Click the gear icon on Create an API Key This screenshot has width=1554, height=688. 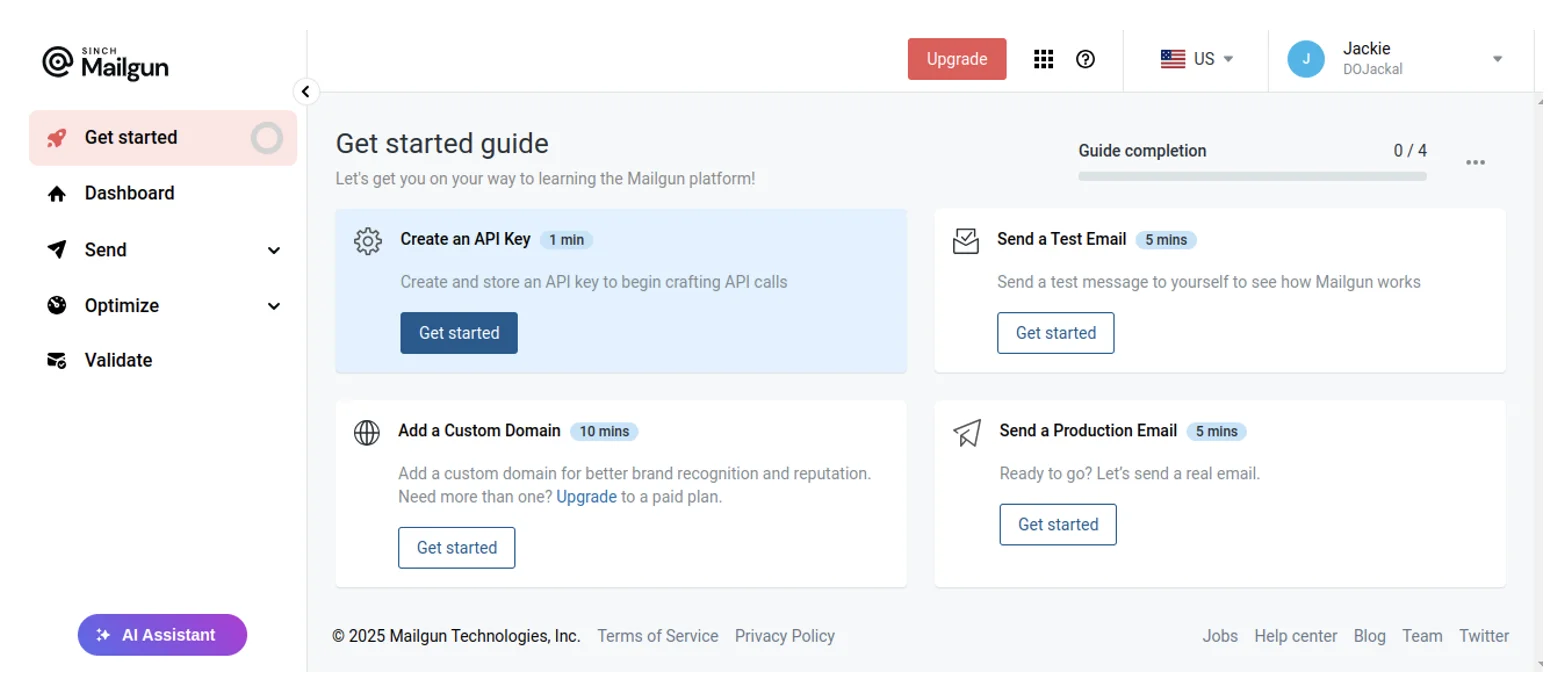(x=368, y=241)
